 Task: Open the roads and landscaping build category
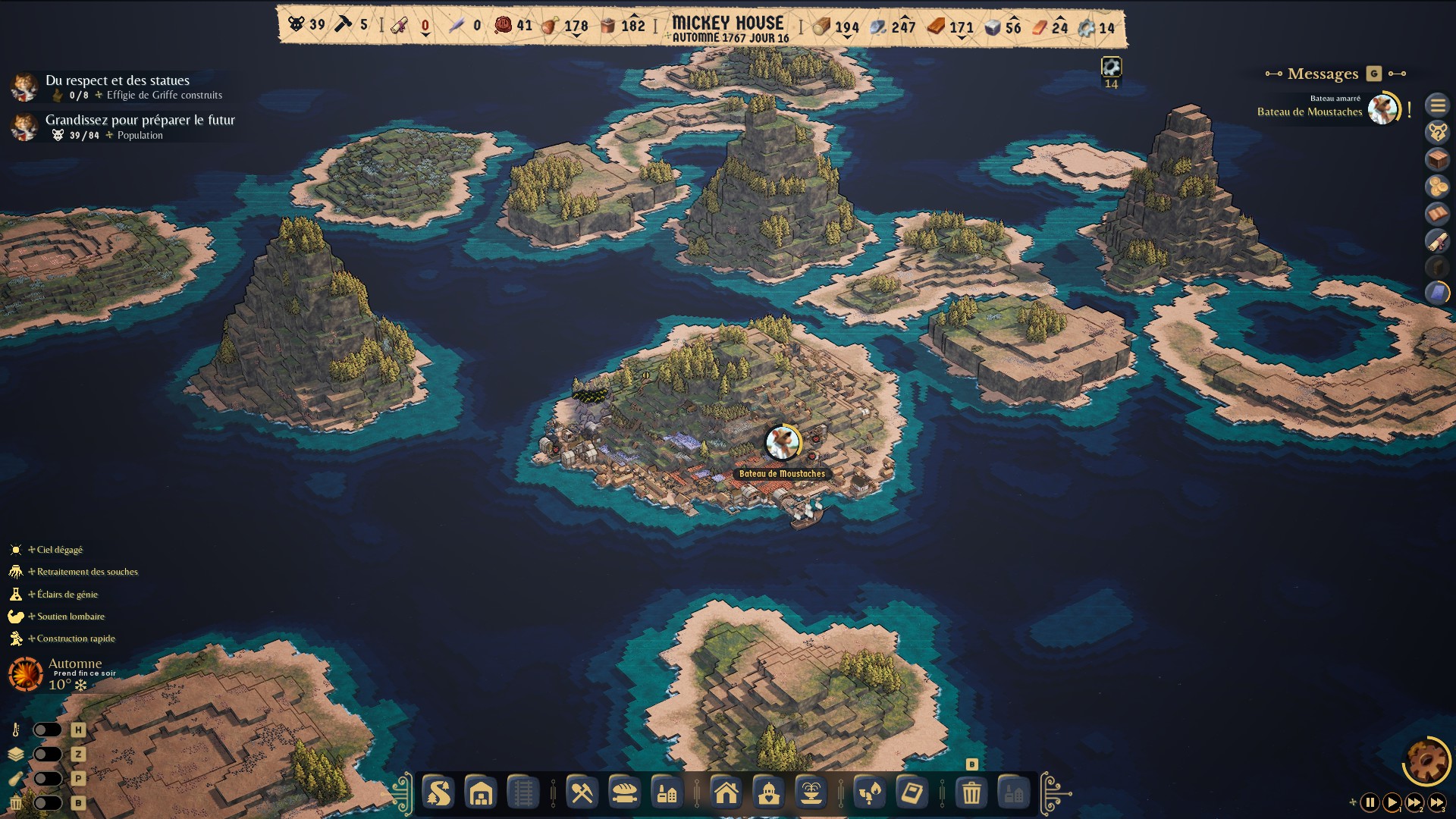point(438,793)
